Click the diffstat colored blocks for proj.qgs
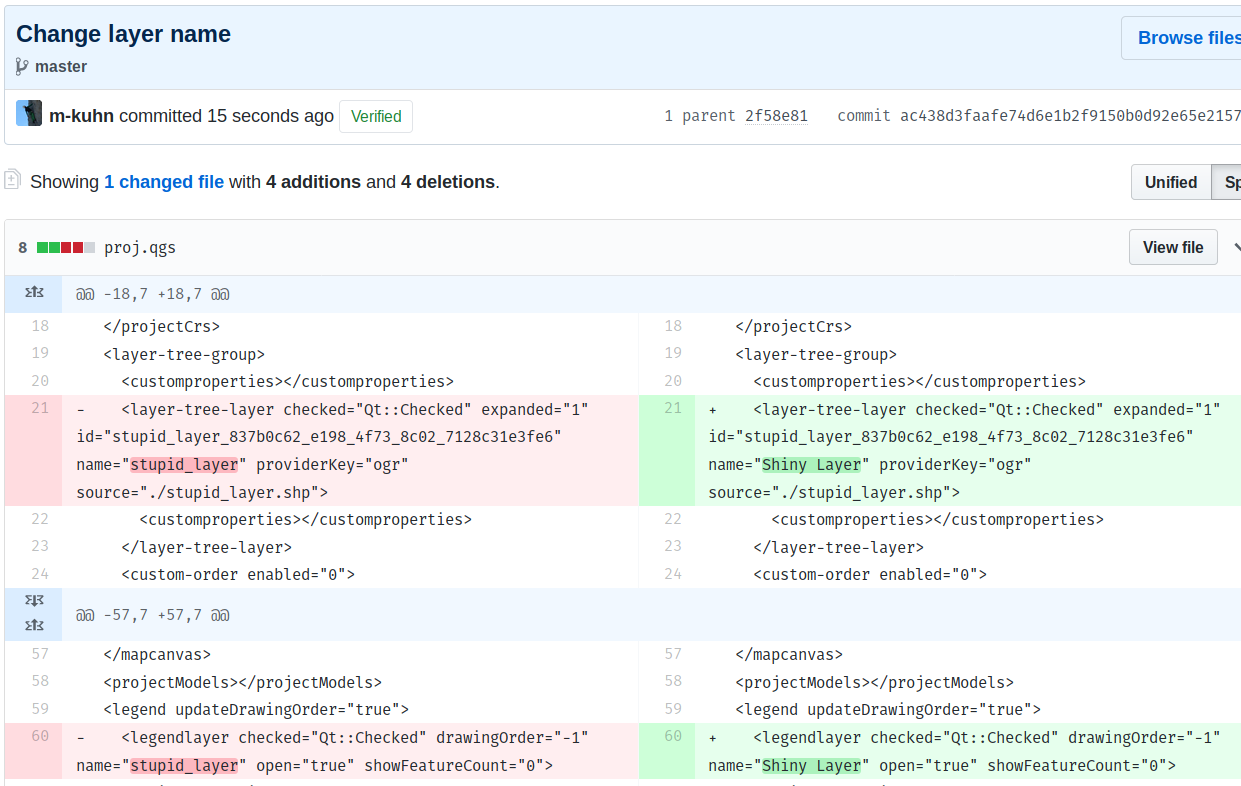This screenshot has width=1241, height=786. tap(66, 247)
